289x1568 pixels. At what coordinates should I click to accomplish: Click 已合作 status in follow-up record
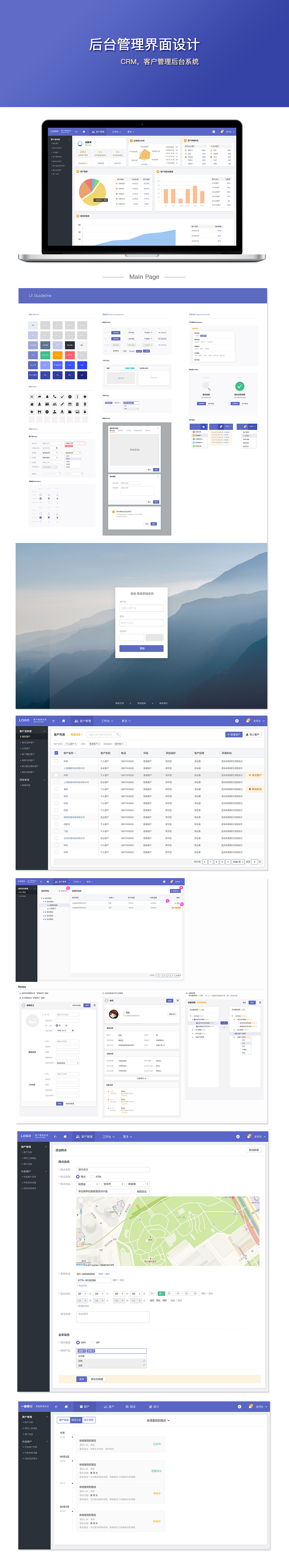point(157,1444)
